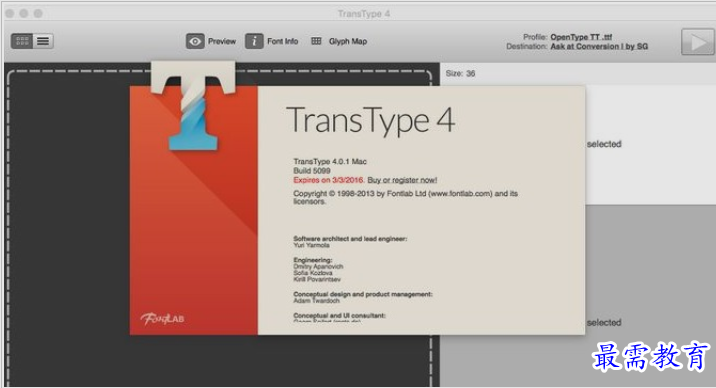Click the Preview eye icon

coord(195,41)
